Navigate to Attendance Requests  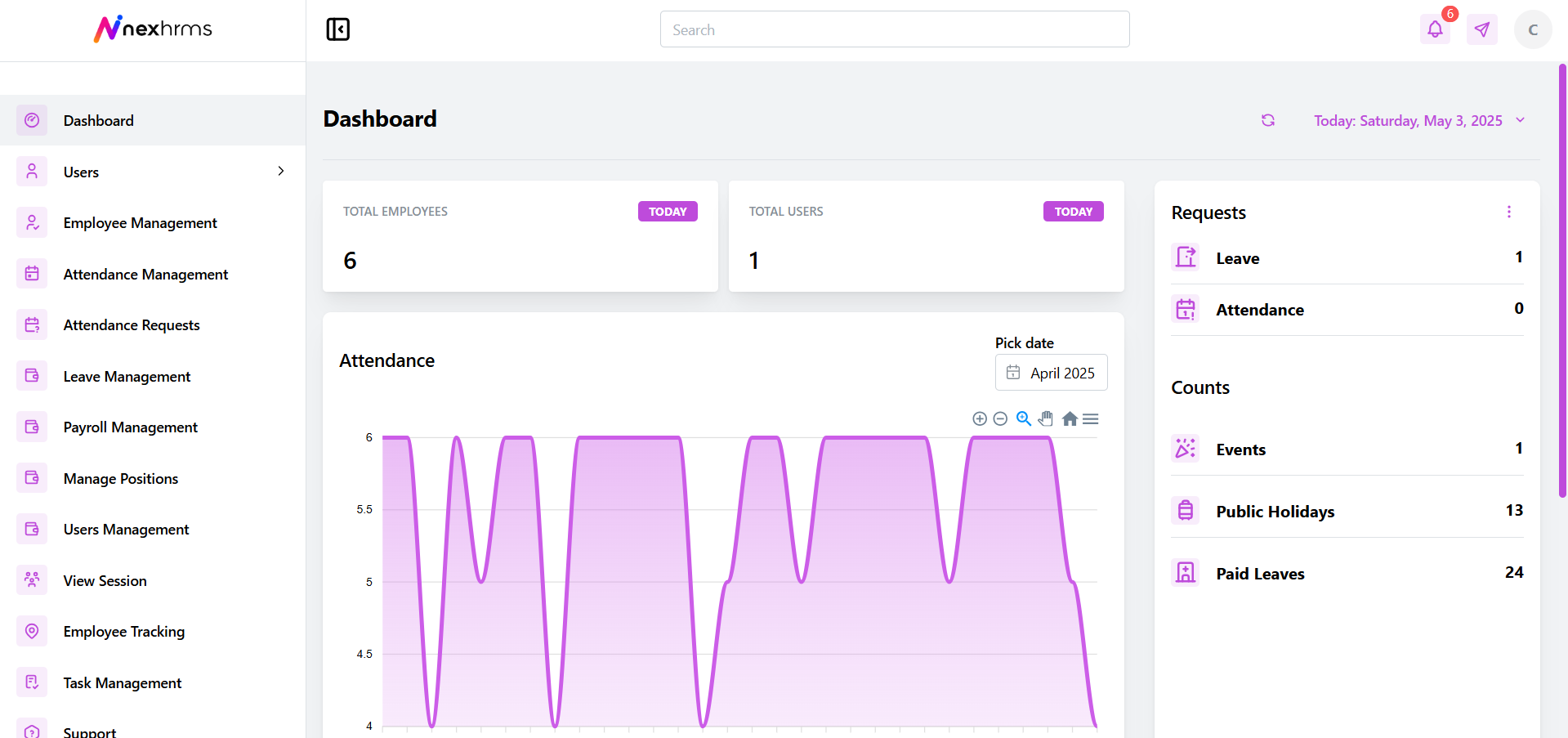[153, 324]
